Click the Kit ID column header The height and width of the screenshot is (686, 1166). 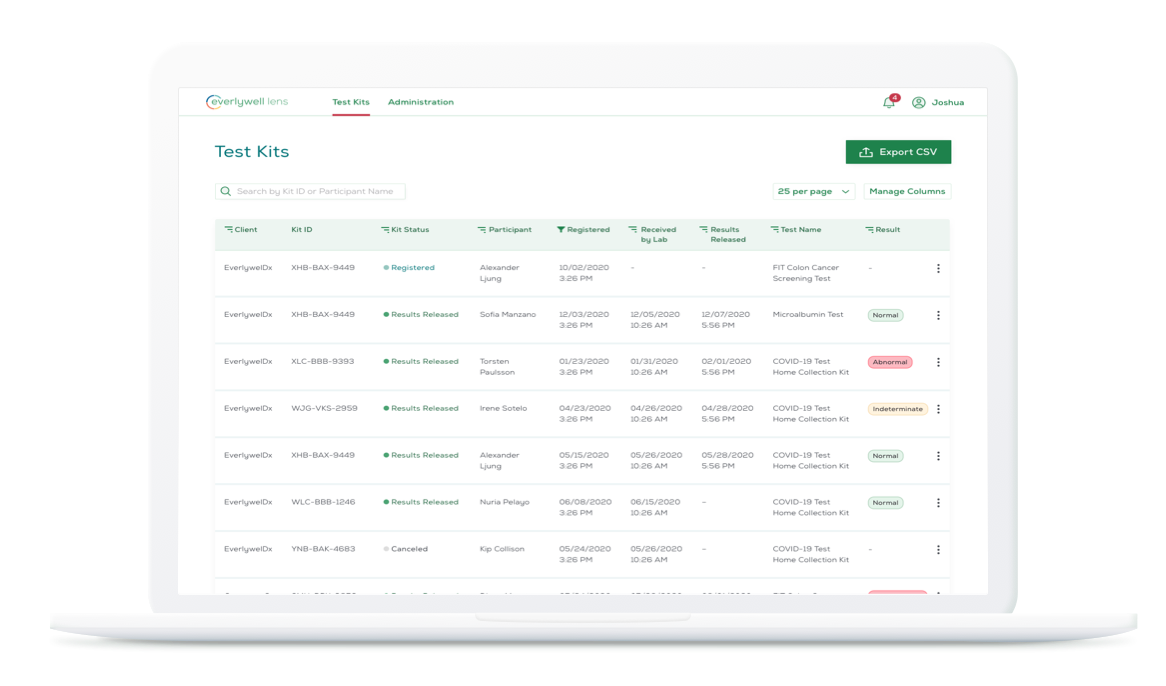click(x=302, y=230)
